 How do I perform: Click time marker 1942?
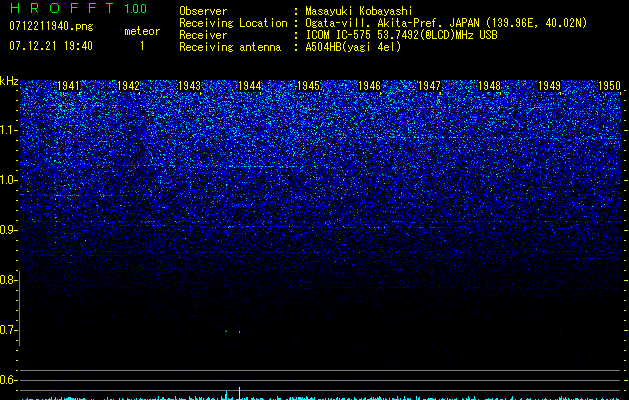(x=128, y=86)
